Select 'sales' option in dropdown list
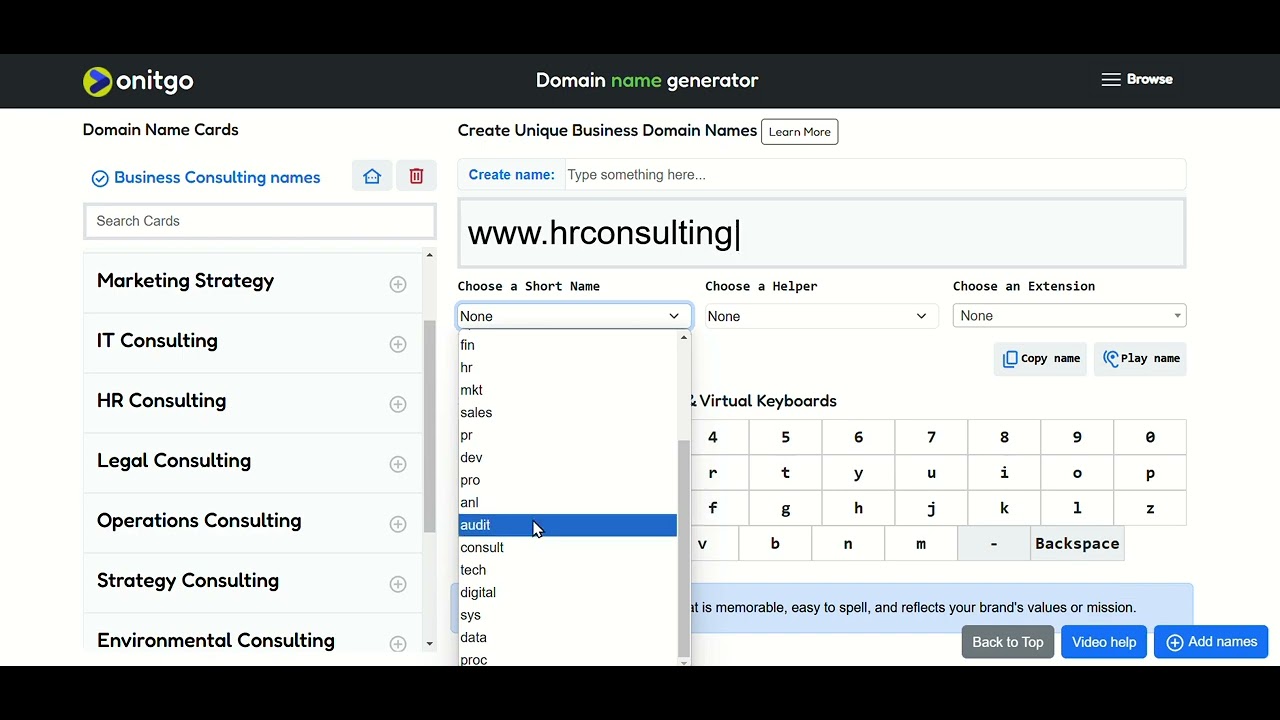 click(x=567, y=412)
